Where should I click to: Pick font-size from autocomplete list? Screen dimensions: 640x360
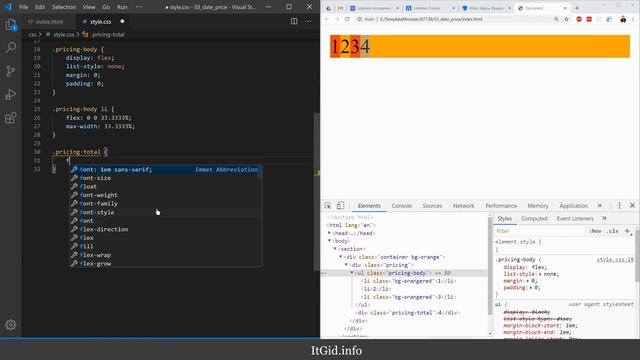coord(166,178)
